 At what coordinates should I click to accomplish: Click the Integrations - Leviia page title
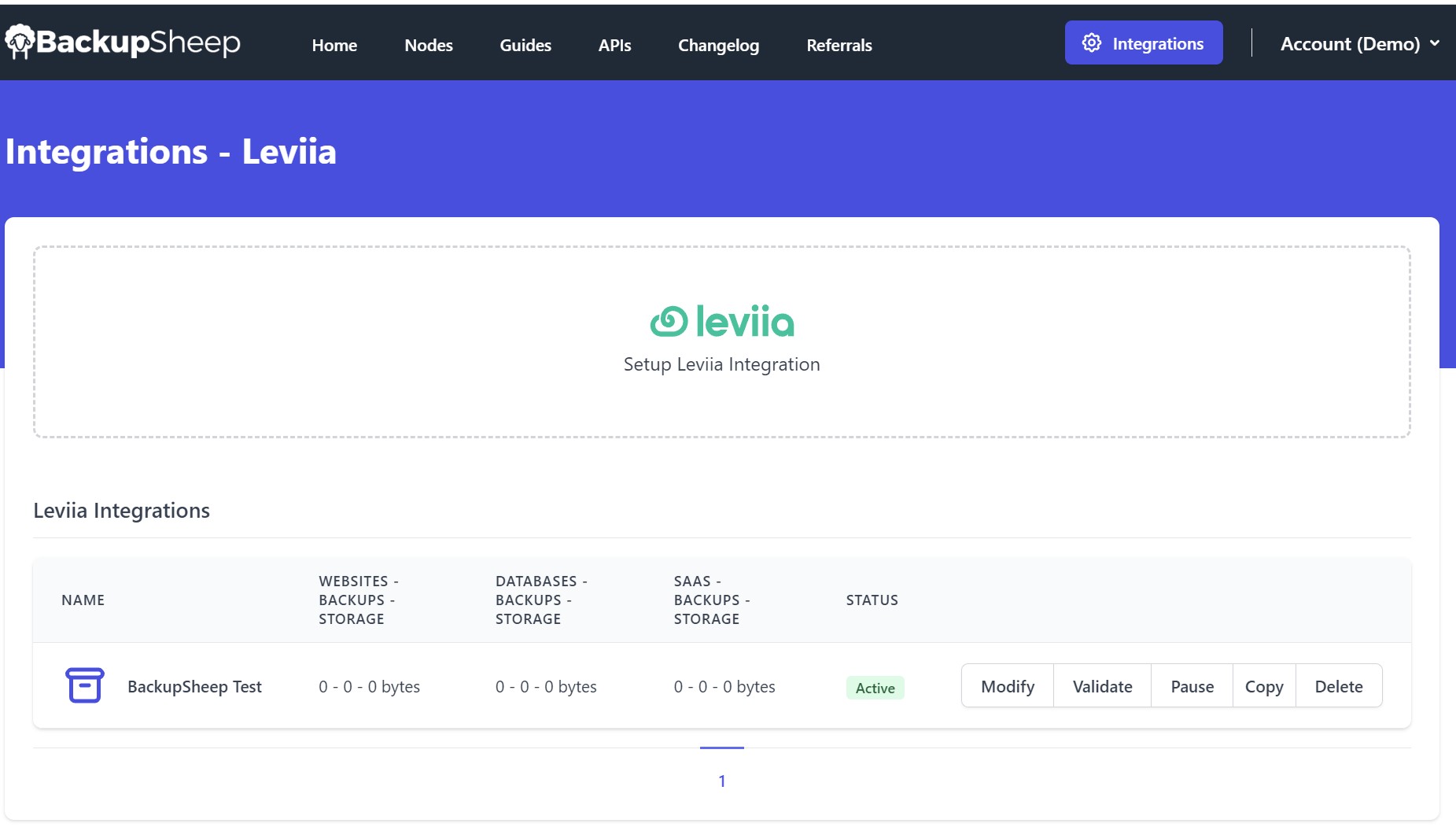point(171,151)
